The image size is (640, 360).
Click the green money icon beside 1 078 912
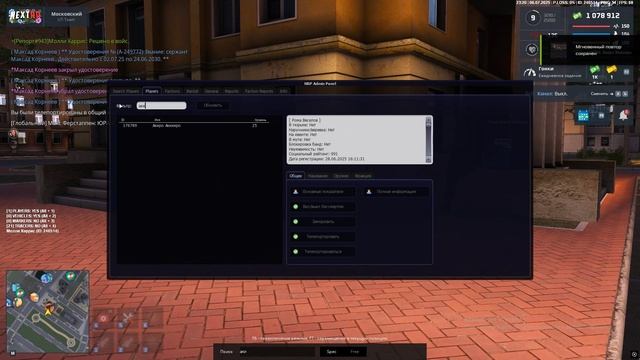[577, 16]
